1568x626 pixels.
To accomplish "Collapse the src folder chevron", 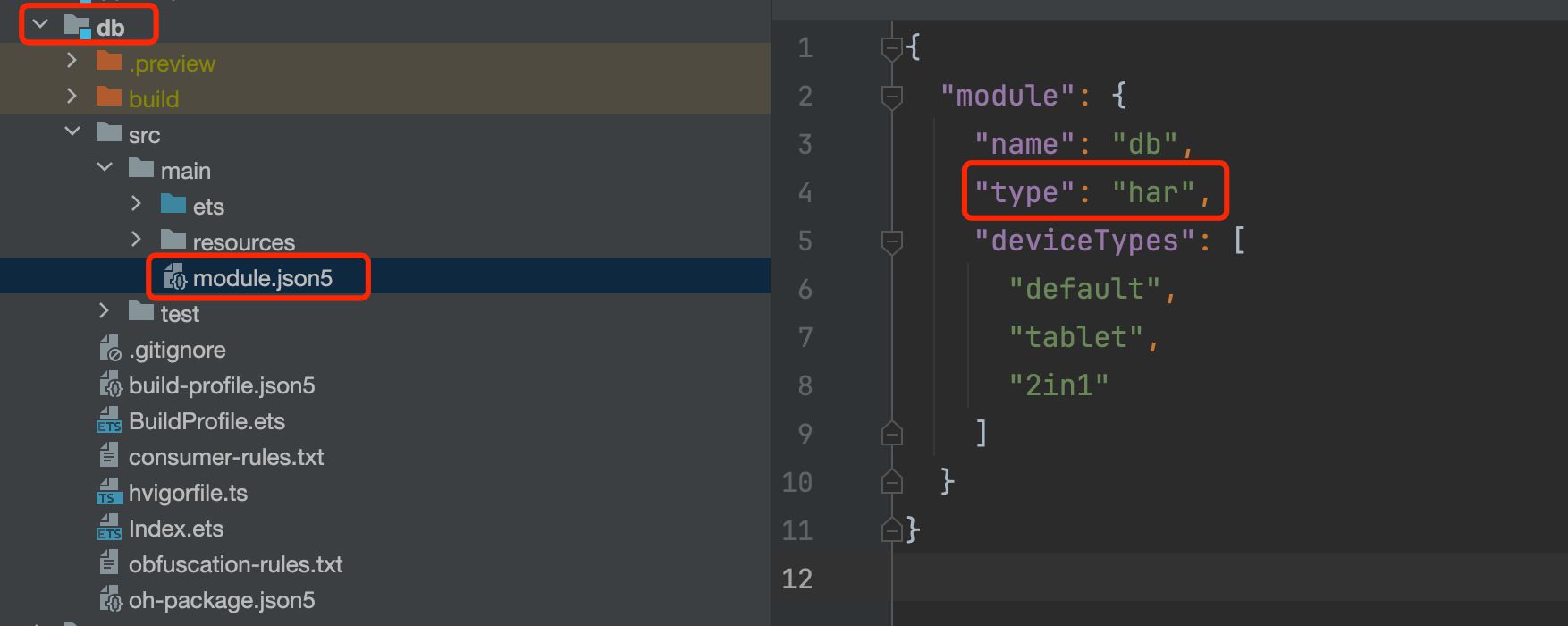I will [x=72, y=132].
